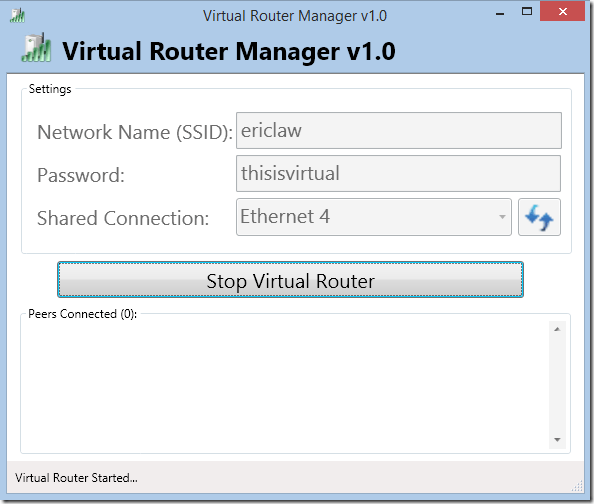Click the refresh connections arrows icon
Viewport: 594px width, 504px height.
click(539, 217)
